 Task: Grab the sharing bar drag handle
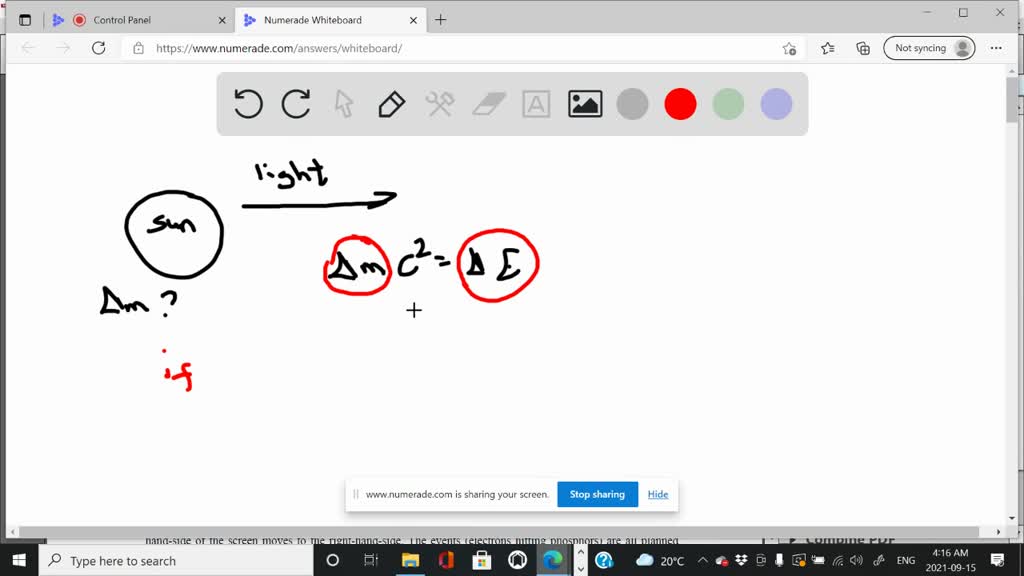(356, 494)
